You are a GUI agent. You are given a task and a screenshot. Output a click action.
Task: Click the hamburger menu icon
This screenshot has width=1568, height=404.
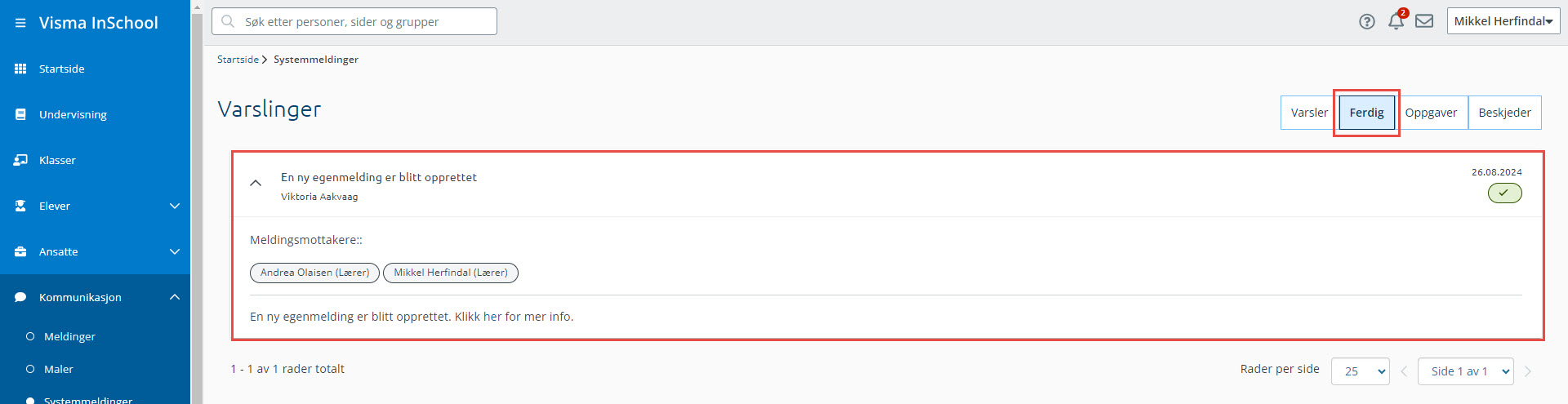point(20,23)
